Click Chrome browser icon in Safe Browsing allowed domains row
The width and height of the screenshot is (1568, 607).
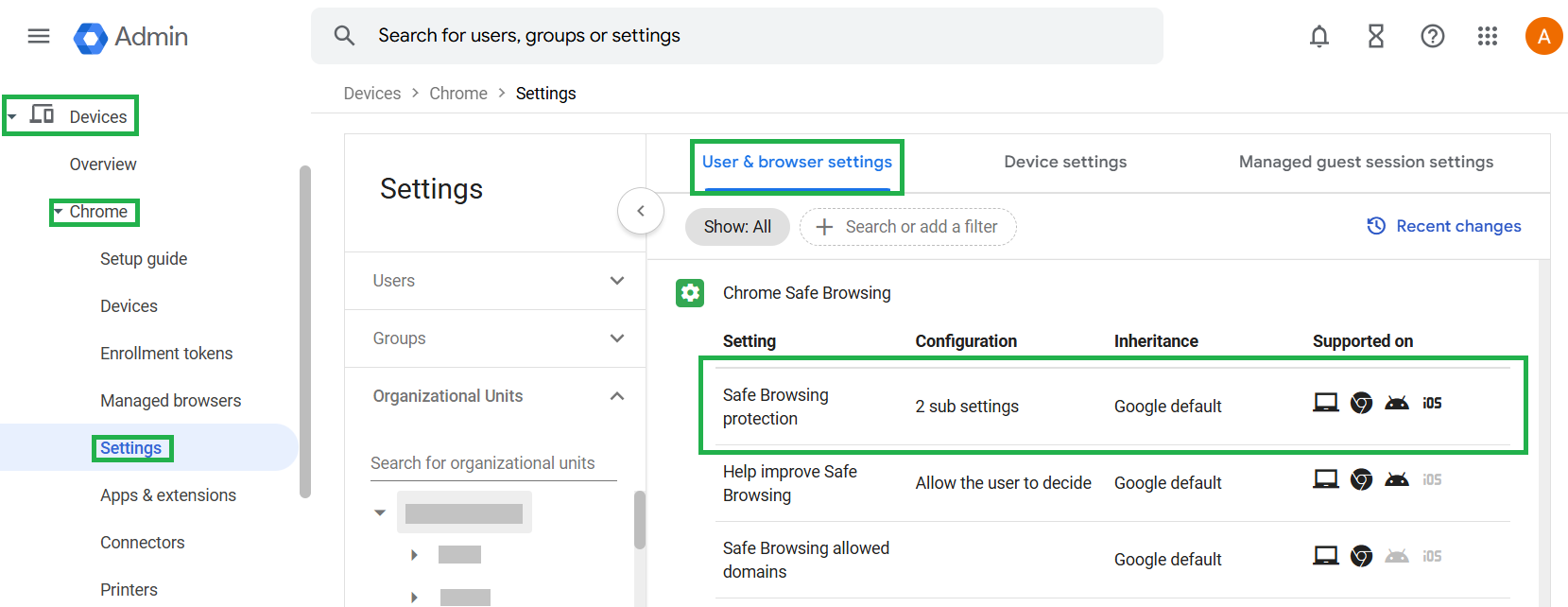[1361, 556]
